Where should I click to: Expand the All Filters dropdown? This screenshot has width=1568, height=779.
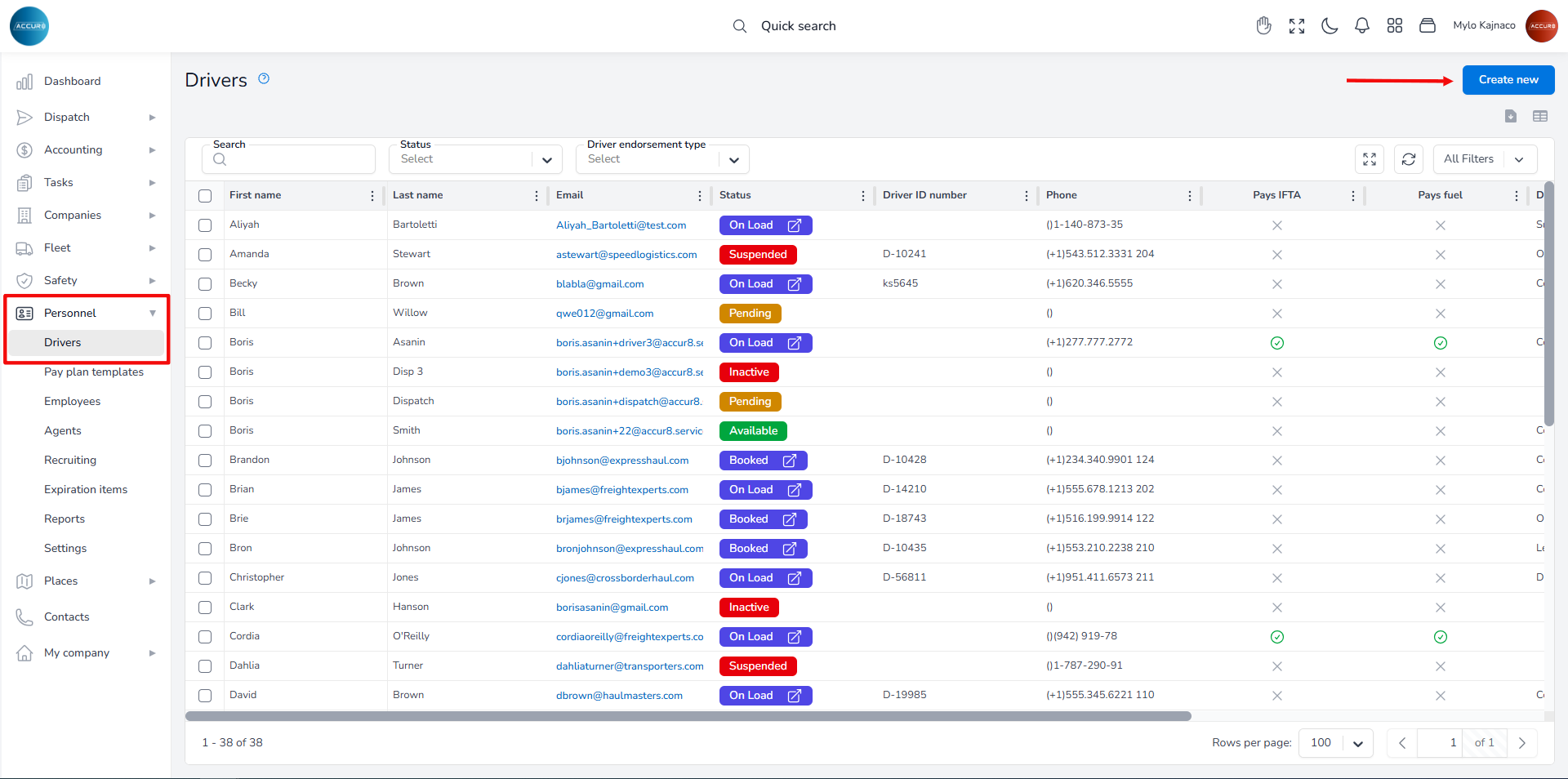(1484, 159)
